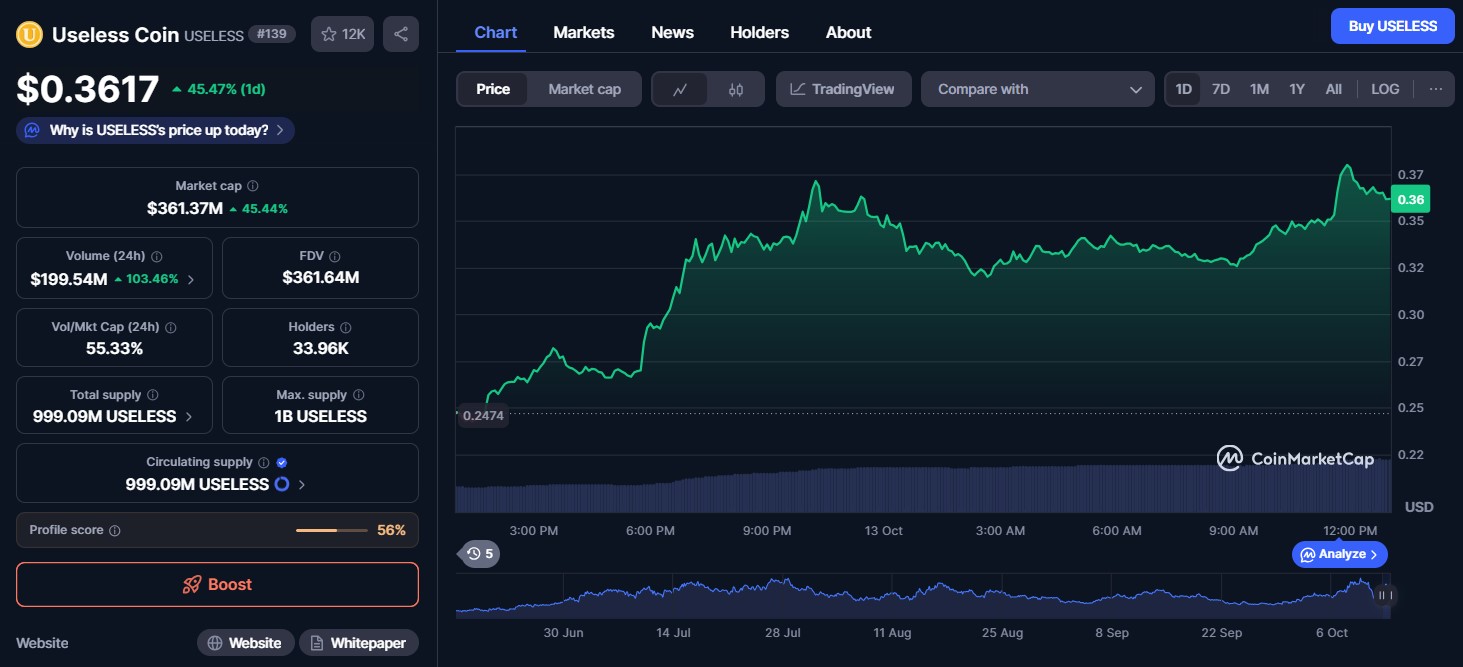Click the star watchlist button showing 12K
Viewport: 1463px width, 667px height.
tap(343, 34)
